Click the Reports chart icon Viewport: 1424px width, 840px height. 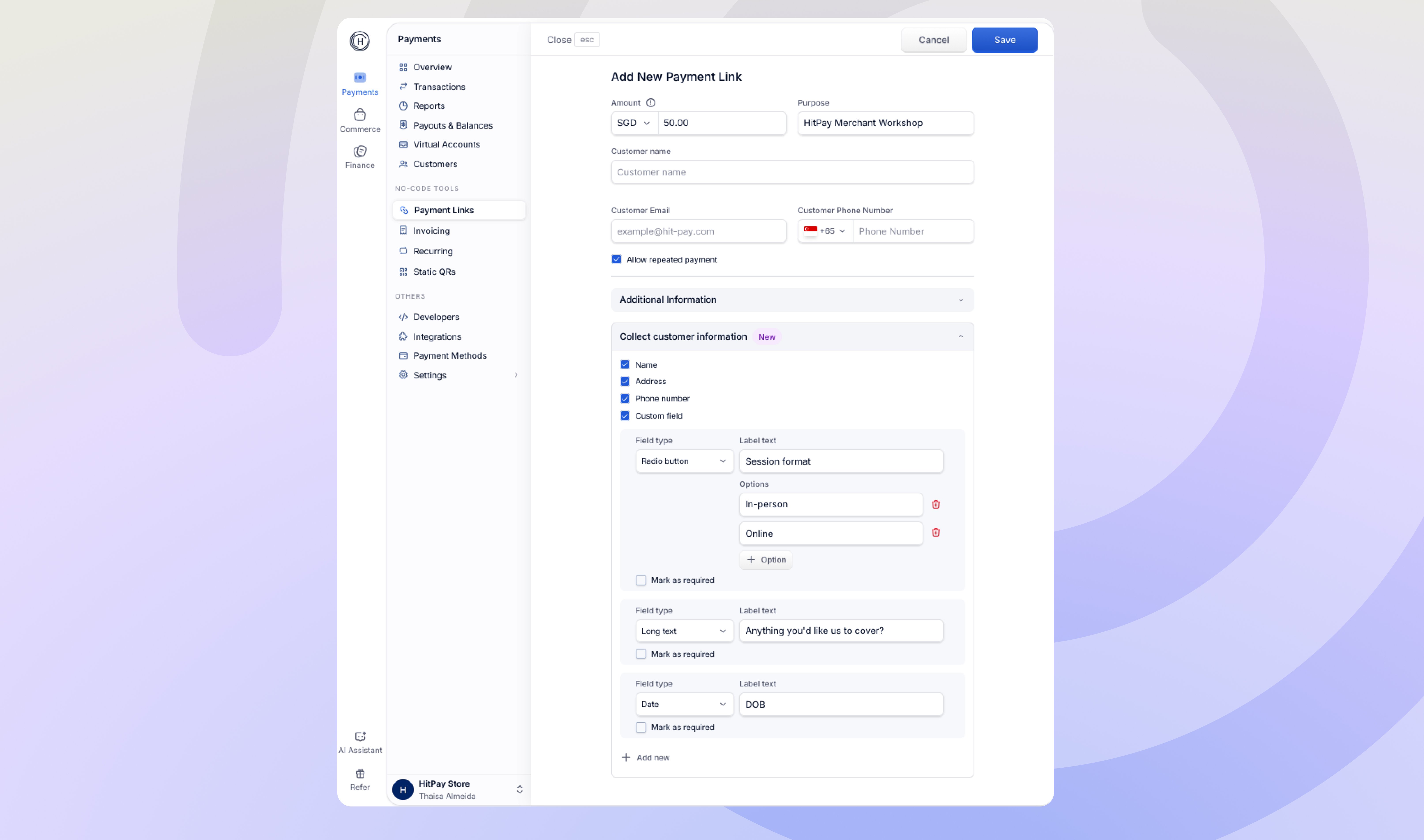click(x=403, y=106)
